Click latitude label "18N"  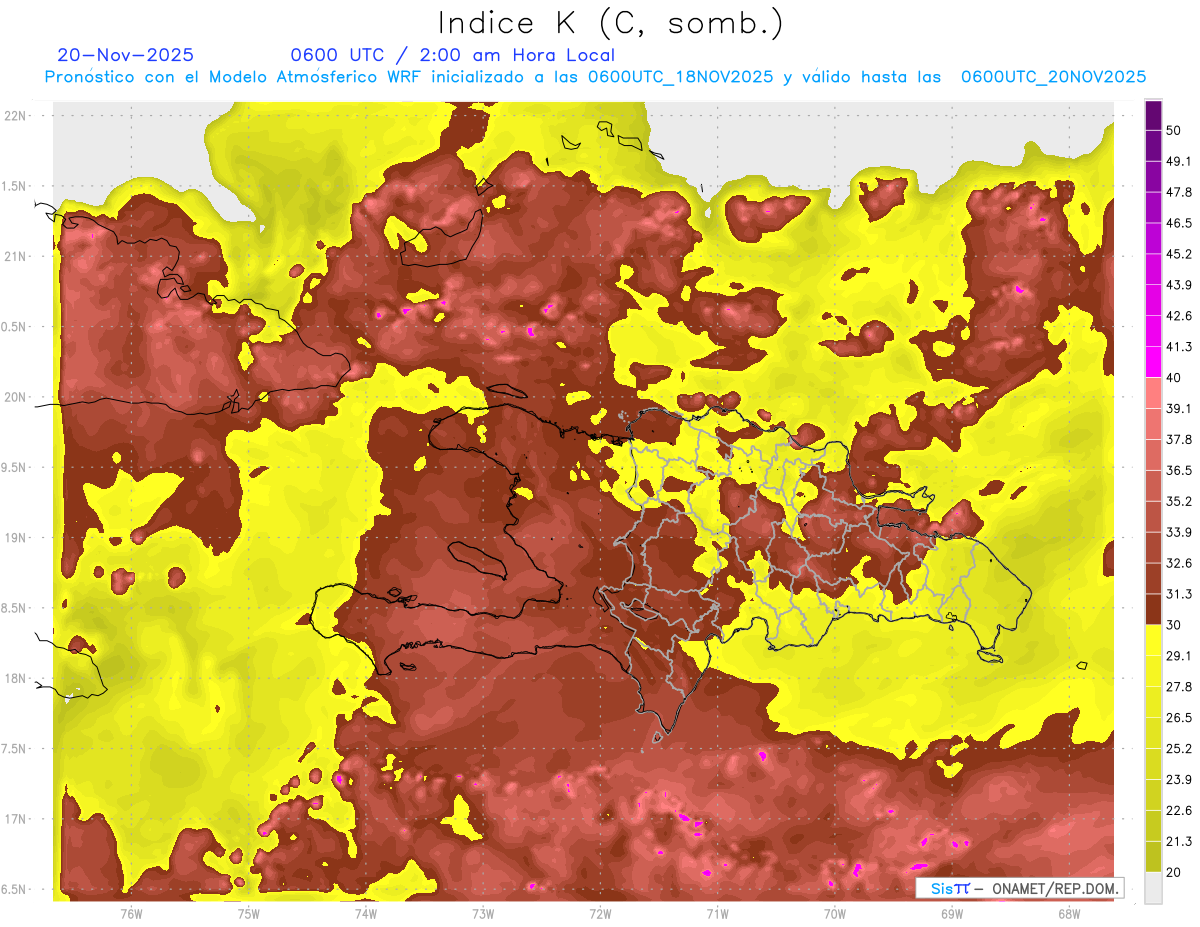(16, 678)
